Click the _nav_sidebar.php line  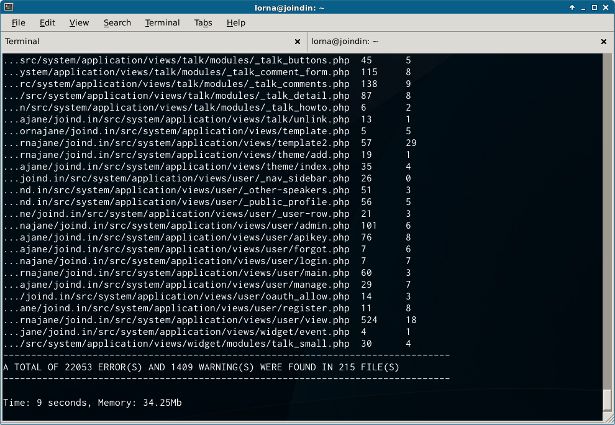click(x=207, y=178)
